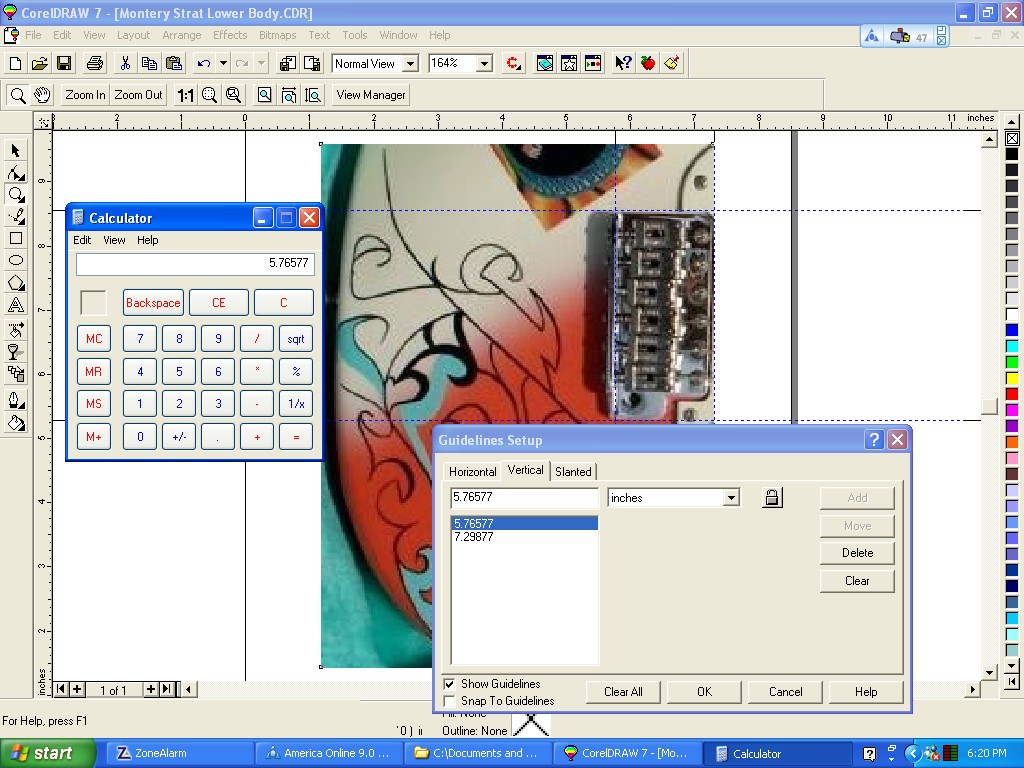Click the Calculator taskbar button
Image resolution: width=1024 pixels, height=768 pixels.
point(776,753)
